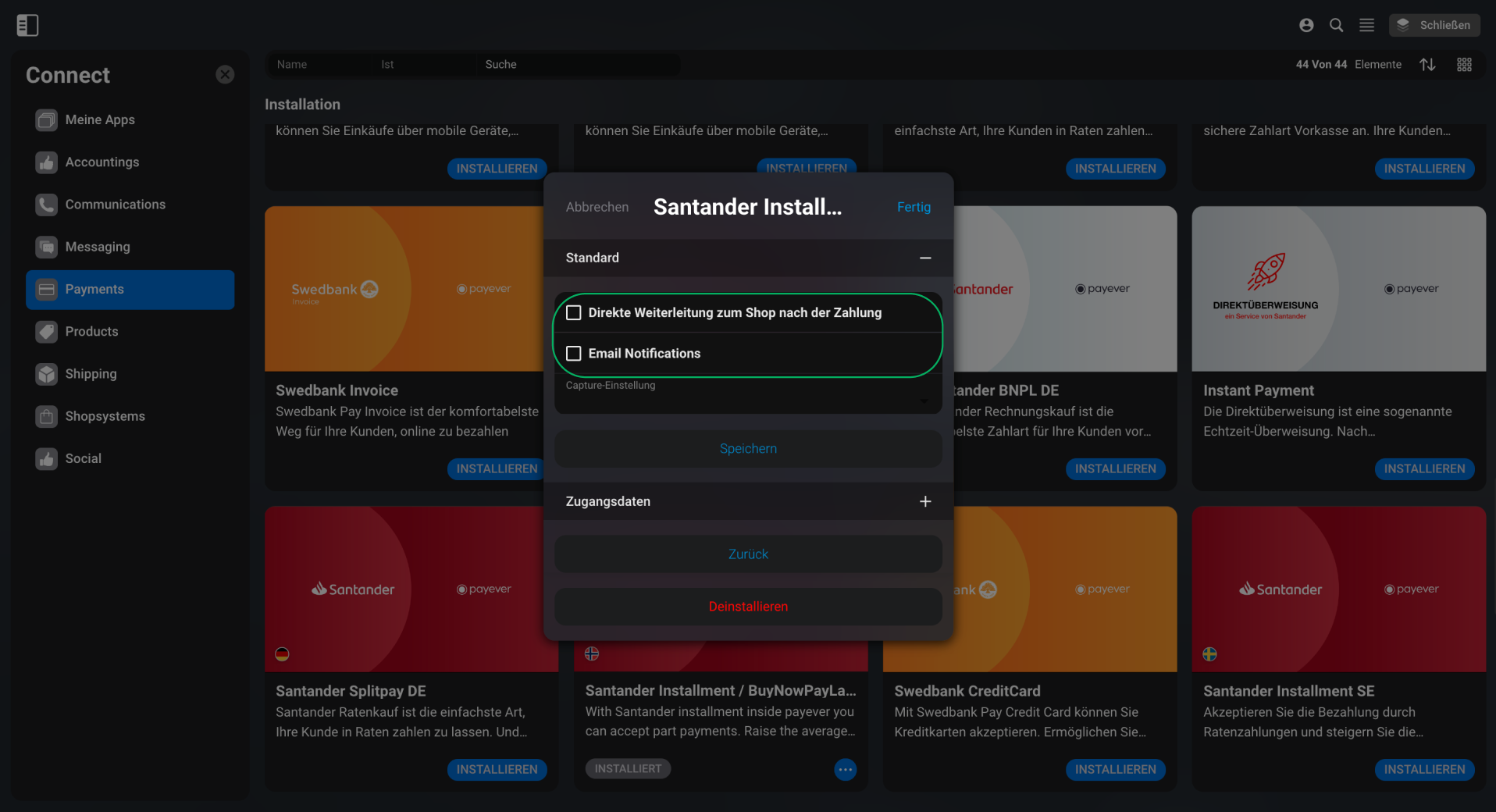This screenshot has width=1496, height=812.
Task: Click the Schließen button
Action: pyautogui.click(x=1434, y=25)
